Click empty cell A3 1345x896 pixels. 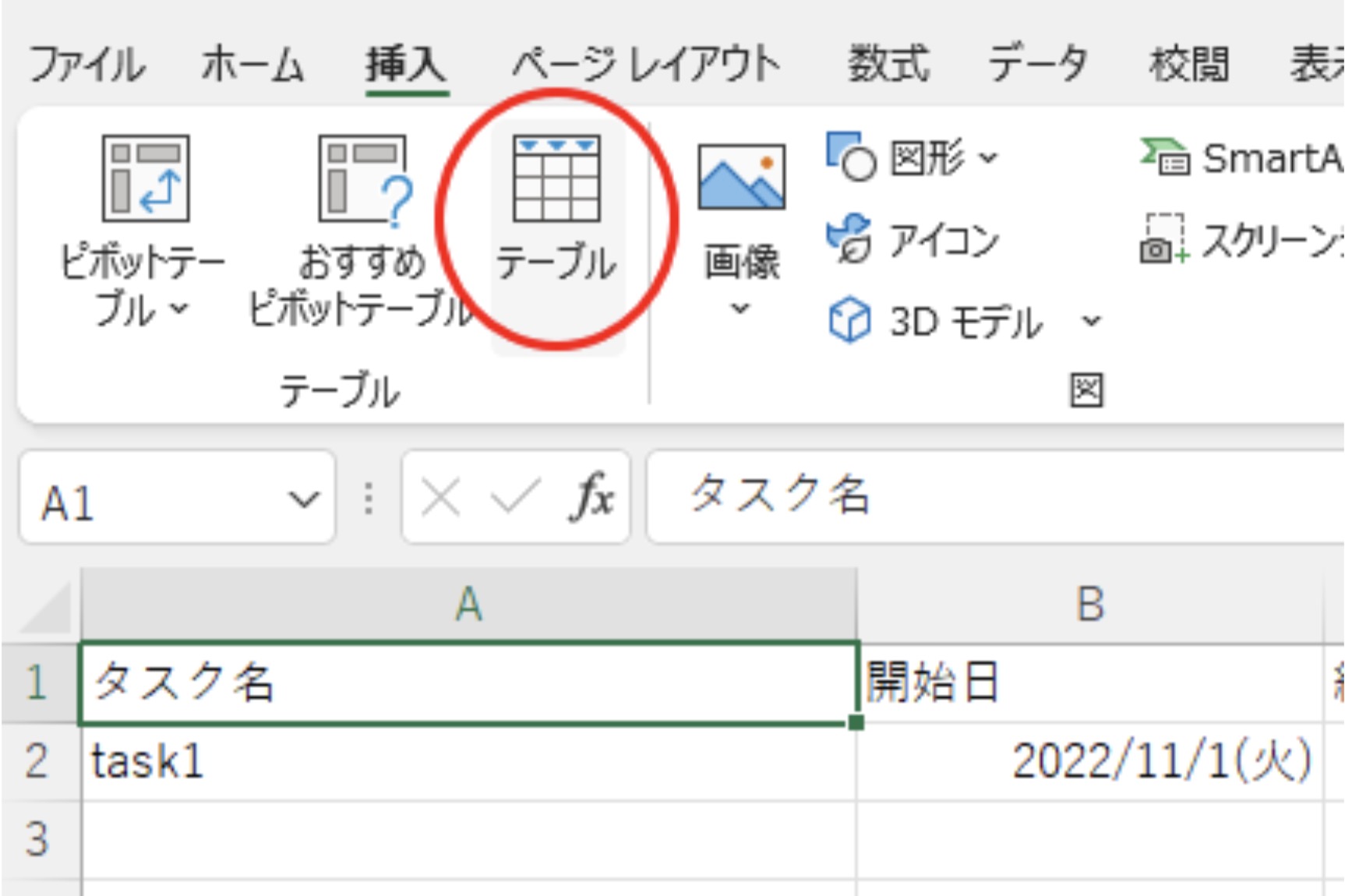[468, 841]
